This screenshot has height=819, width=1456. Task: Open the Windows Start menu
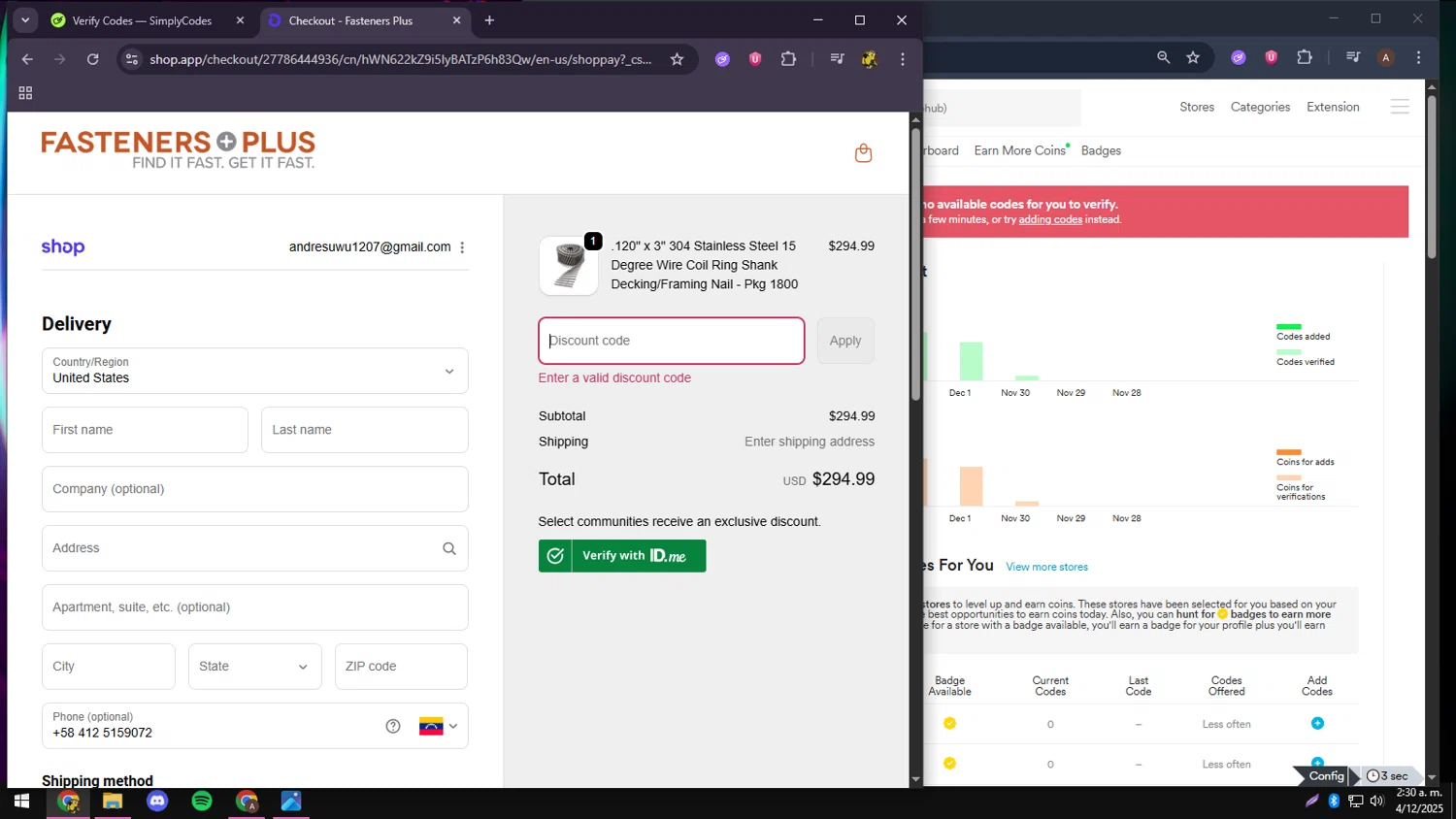point(21,802)
